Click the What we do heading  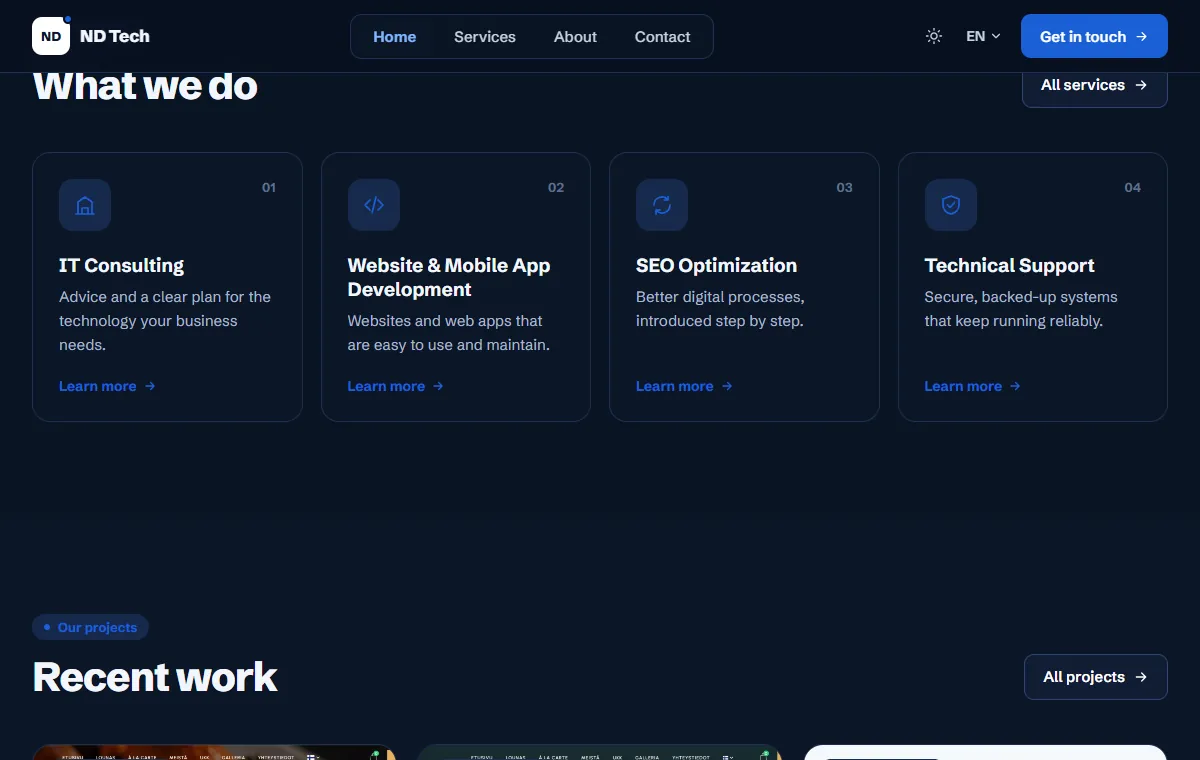(145, 86)
